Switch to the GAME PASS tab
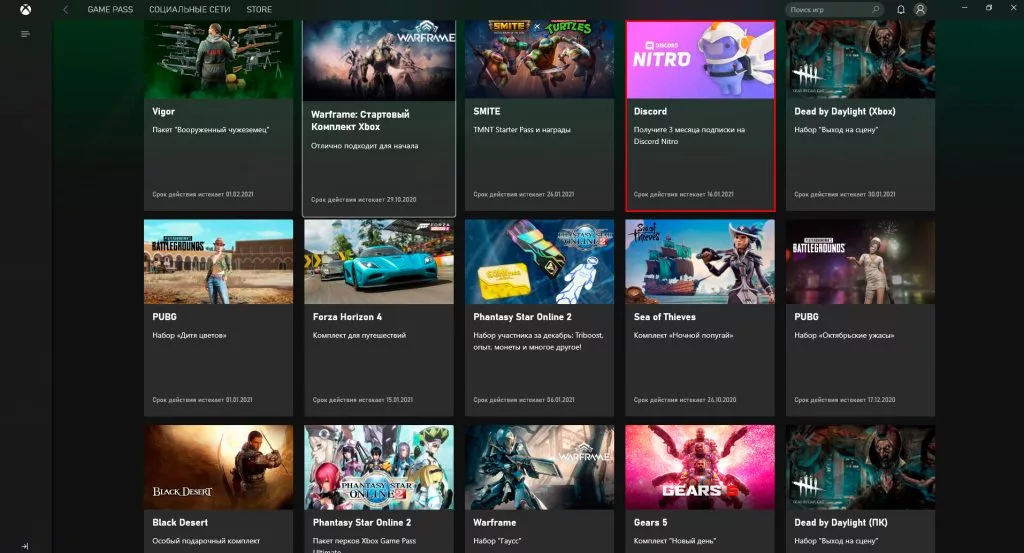The height and width of the screenshot is (553, 1024). (109, 9)
